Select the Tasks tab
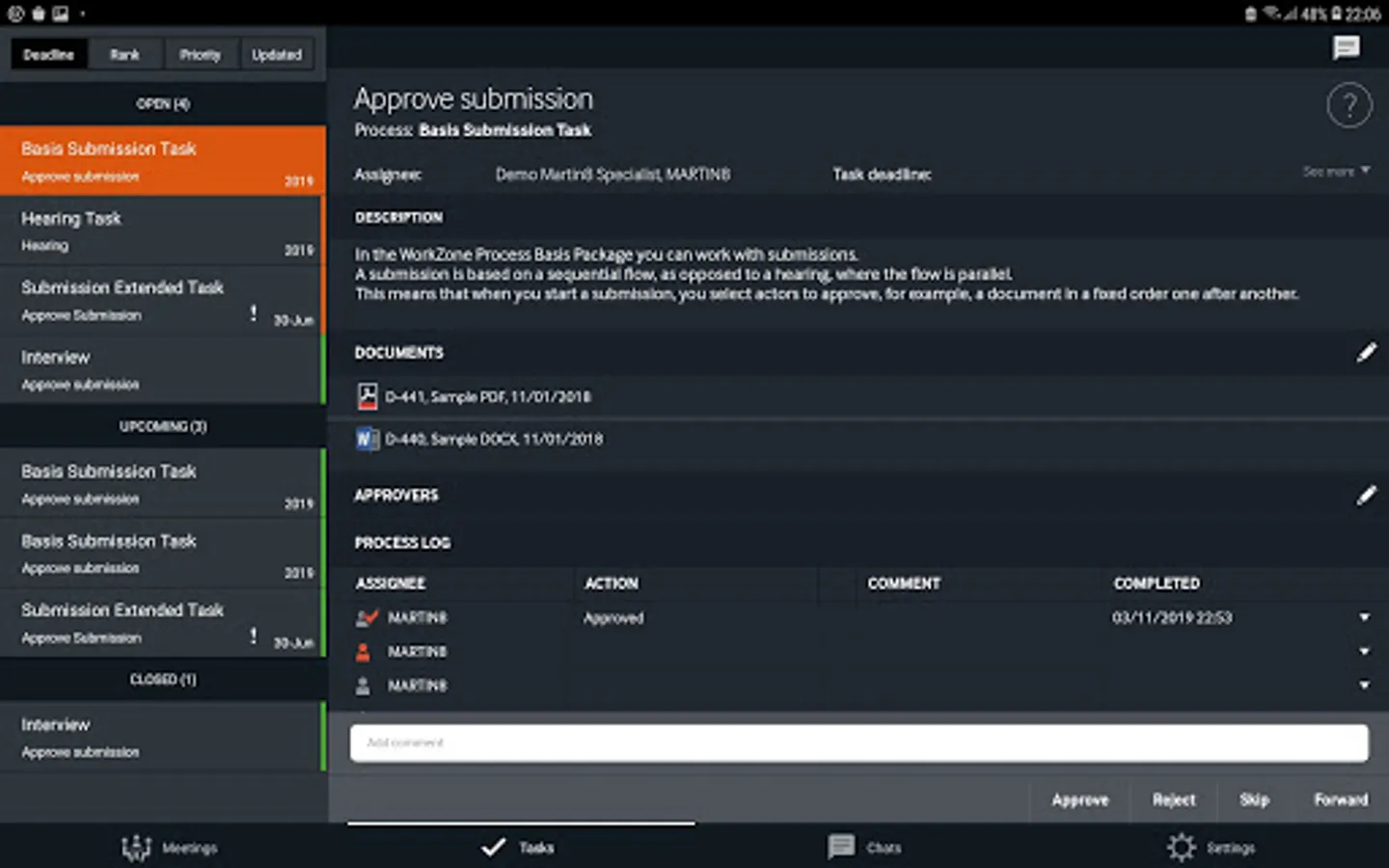The image size is (1389, 868). (x=519, y=848)
